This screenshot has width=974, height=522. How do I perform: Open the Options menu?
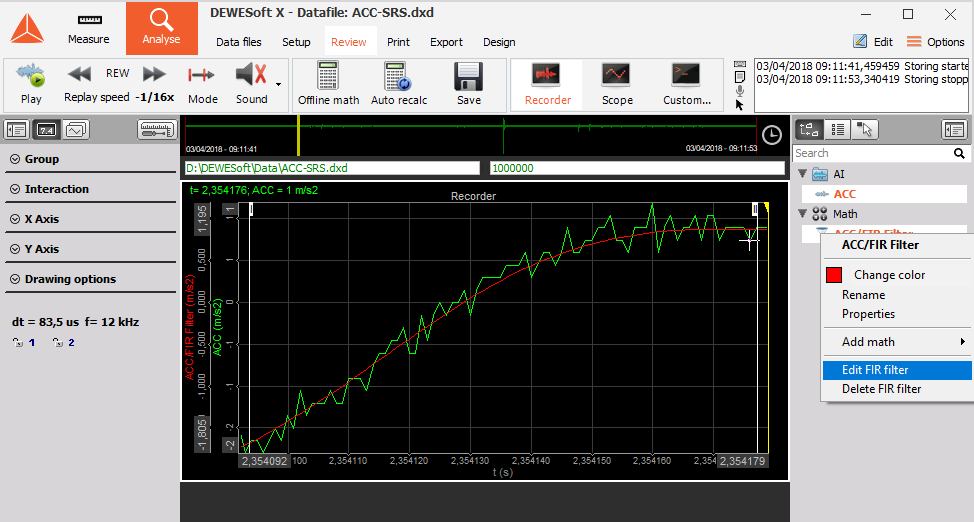click(935, 42)
